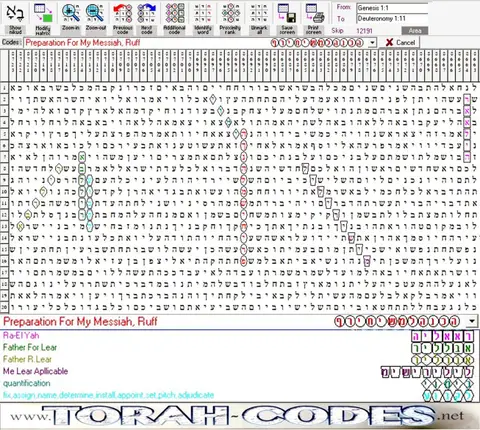Select the fix,assign,name,determine legend entry
The image size is (480, 430).
pyautogui.click(x=108, y=395)
